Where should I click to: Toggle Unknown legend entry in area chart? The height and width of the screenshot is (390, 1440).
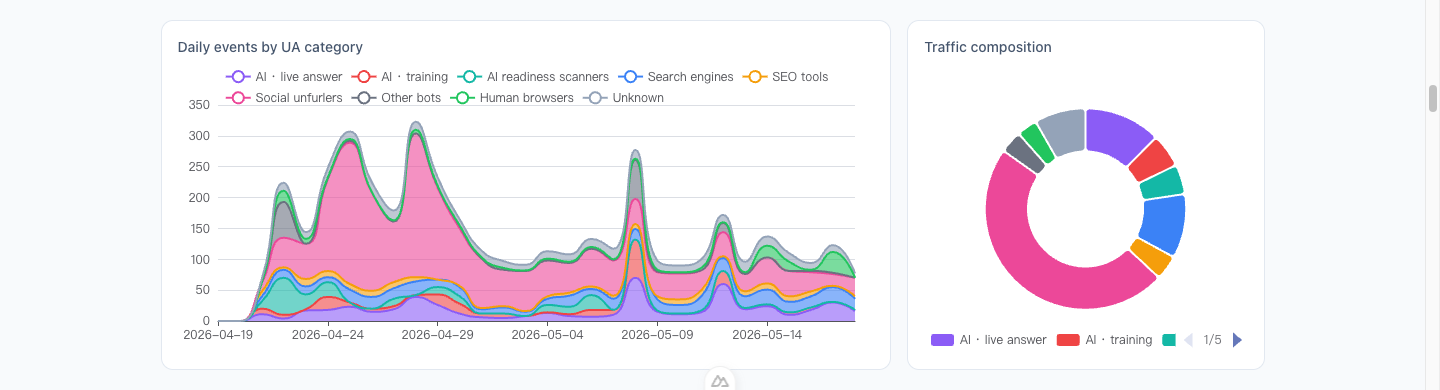tap(624, 98)
